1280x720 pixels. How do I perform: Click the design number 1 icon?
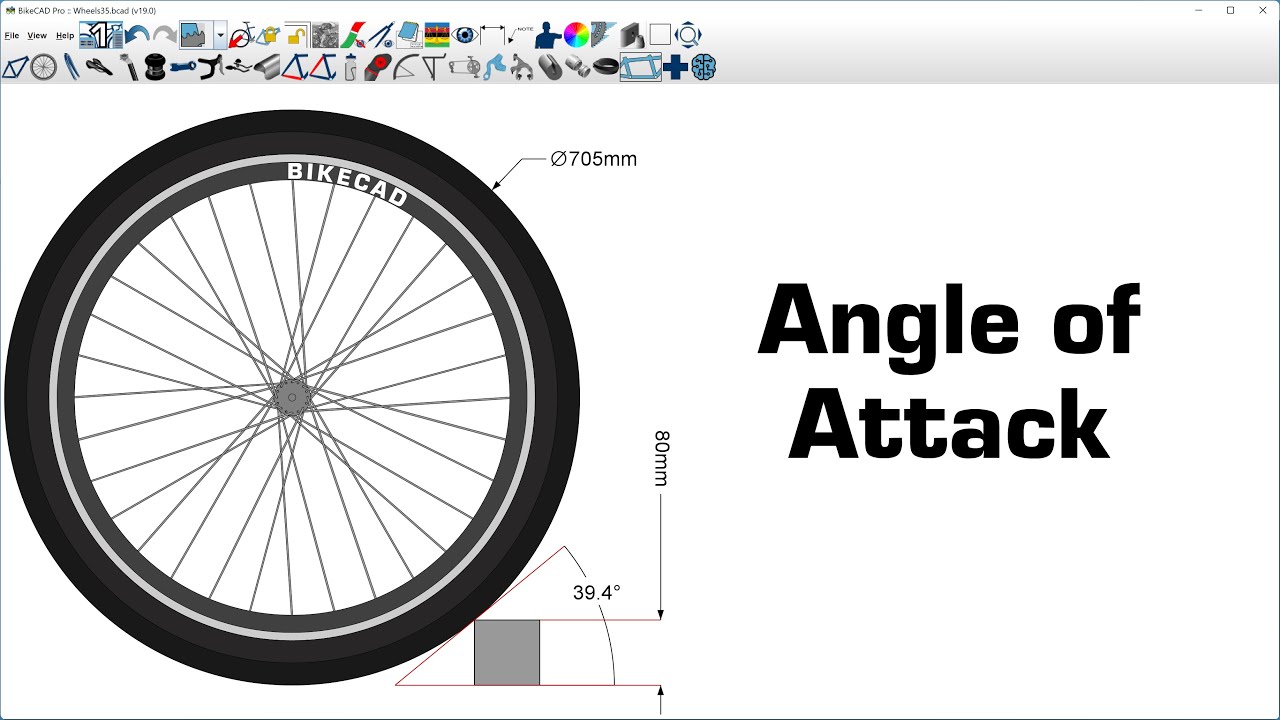point(101,35)
